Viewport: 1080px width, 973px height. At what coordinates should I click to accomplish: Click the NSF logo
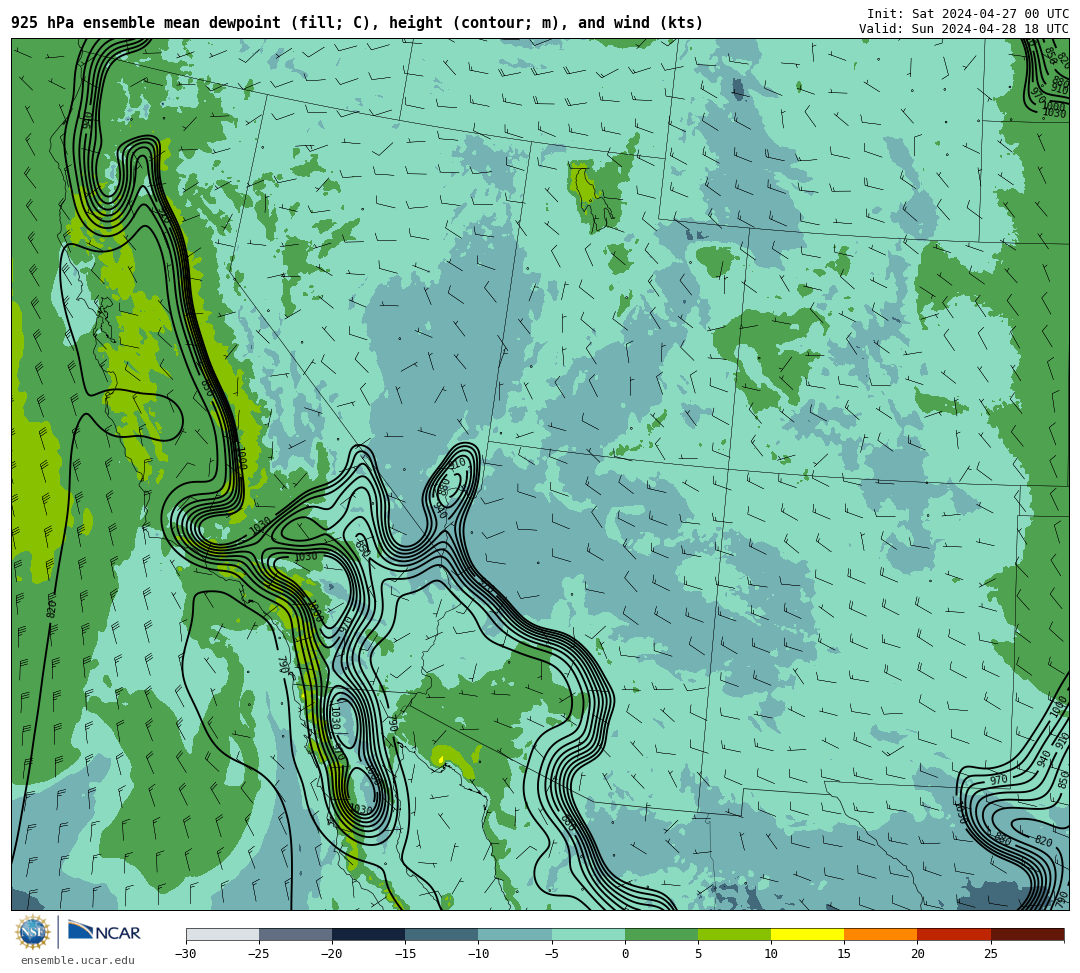[33, 933]
